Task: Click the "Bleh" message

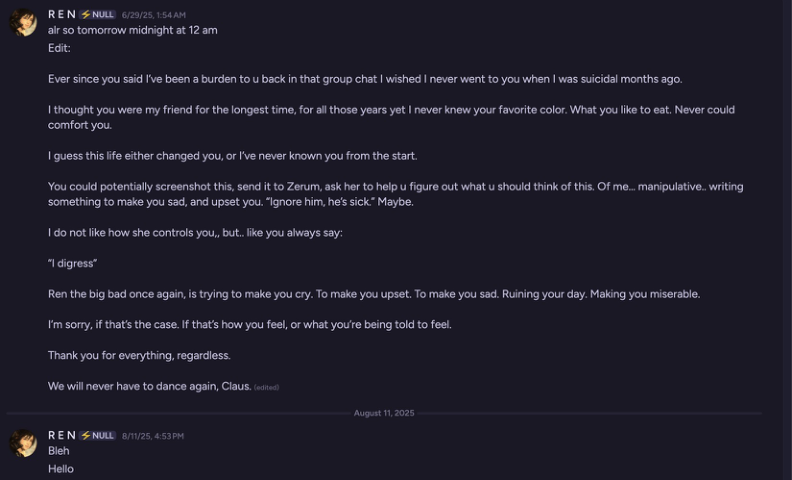Action: (59, 451)
